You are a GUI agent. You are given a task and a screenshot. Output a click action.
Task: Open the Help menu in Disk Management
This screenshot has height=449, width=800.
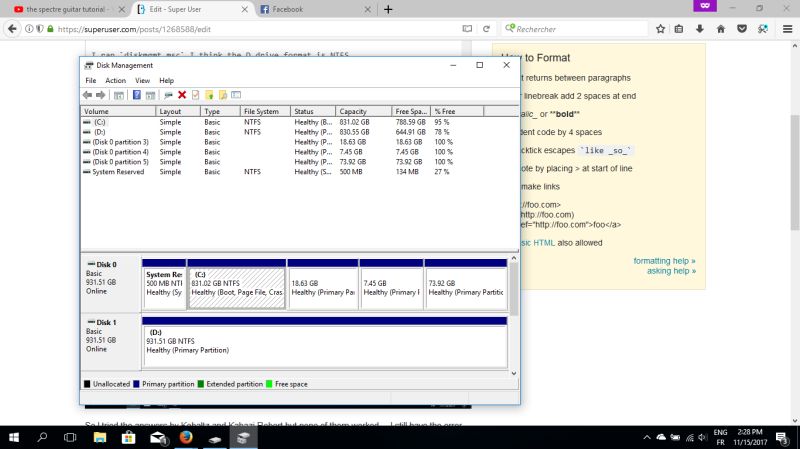pyautogui.click(x=166, y=81)
